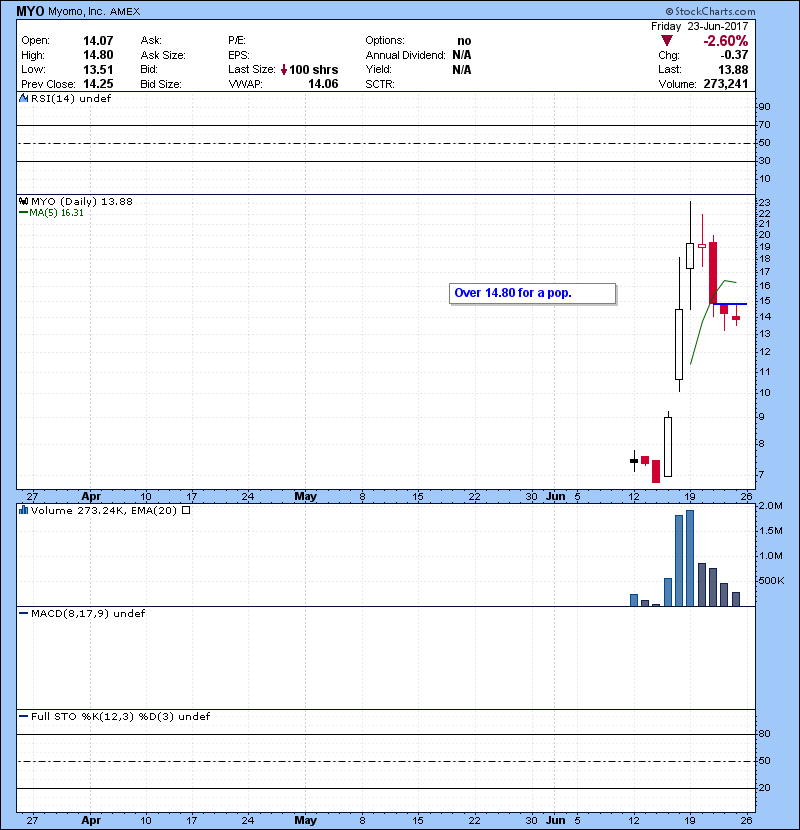Click the RSI(14) indicator icon
The height and width of the screenshot is (830, 800).
[23, 98]
